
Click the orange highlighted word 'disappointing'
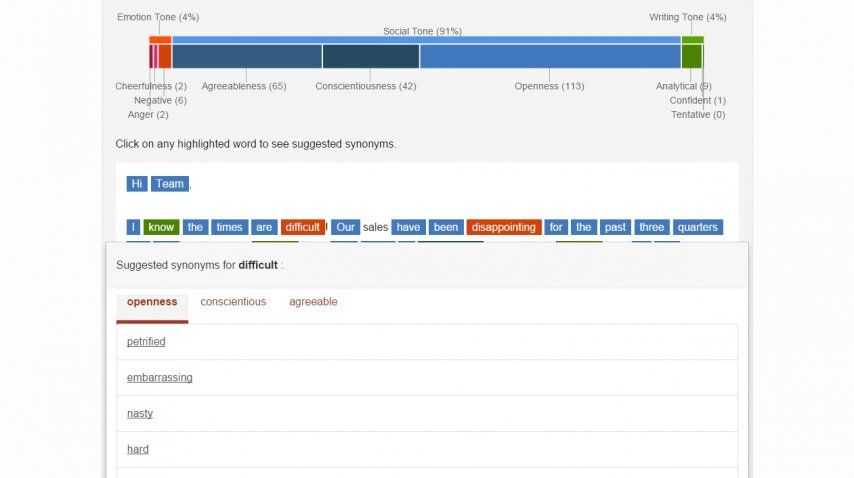pos(504,227)
